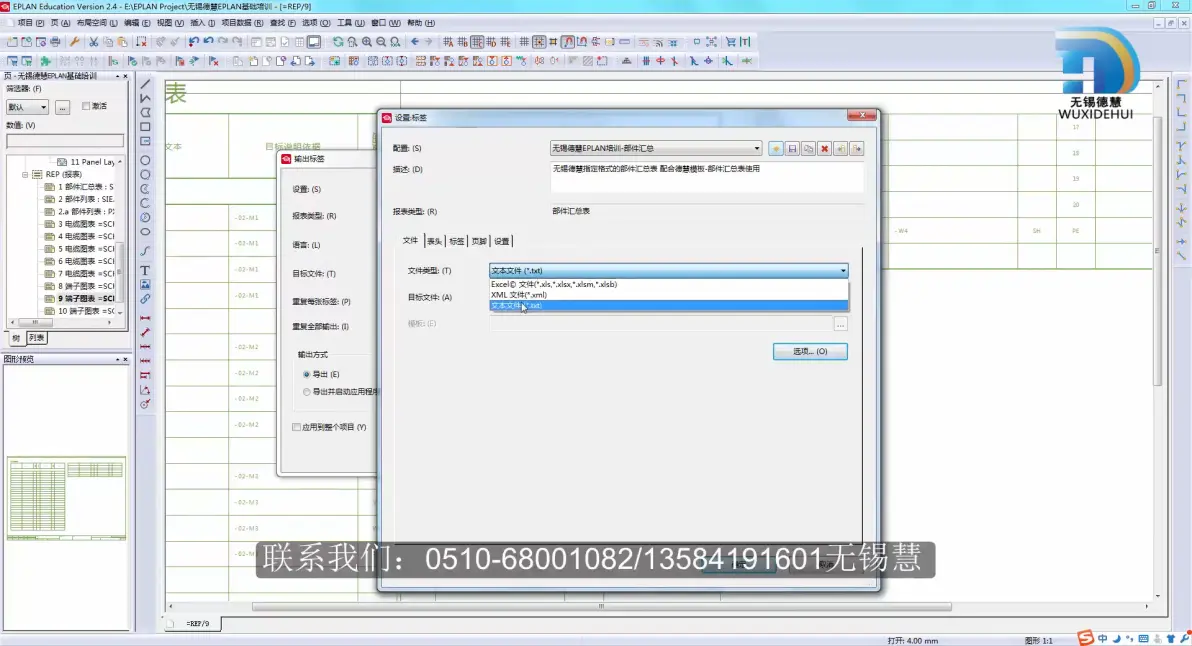The image size is (1192, 646).
Task: Click the Zoom in magnifier icon
Action: 366,43
